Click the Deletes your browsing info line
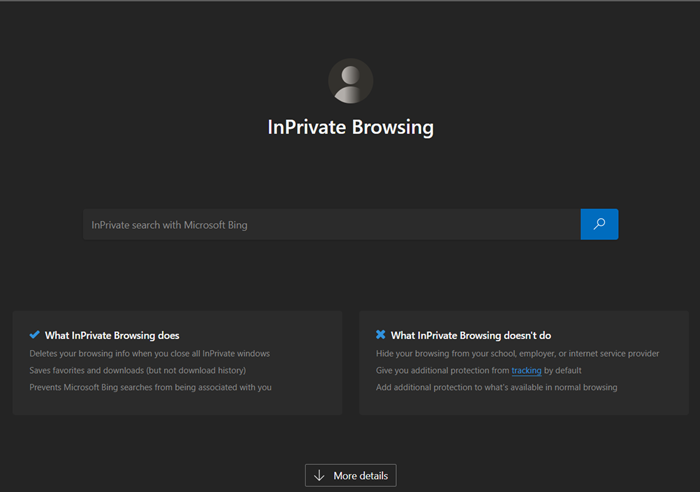The width and height of the screenshot is (700, 492). click(x=149, y=353)
